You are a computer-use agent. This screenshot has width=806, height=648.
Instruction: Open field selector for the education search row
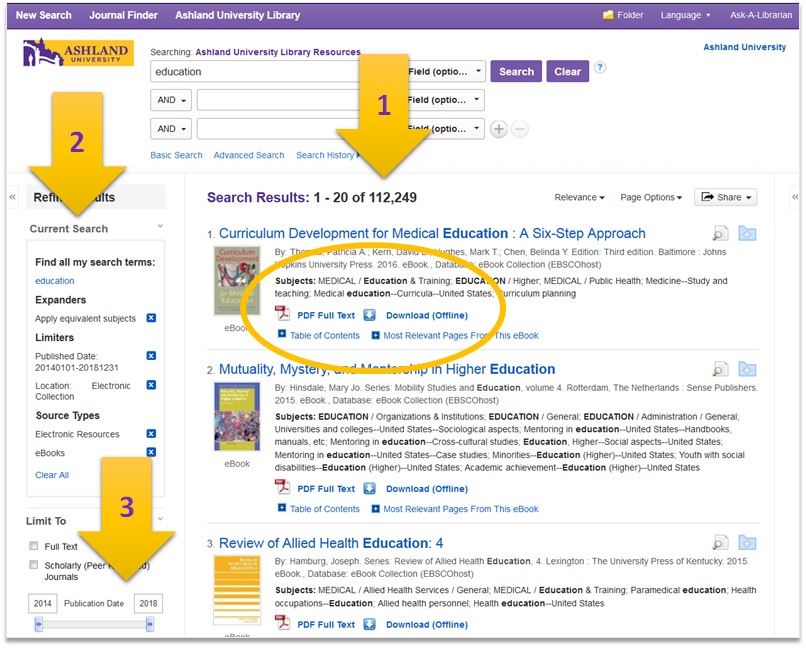click(445, 71)
